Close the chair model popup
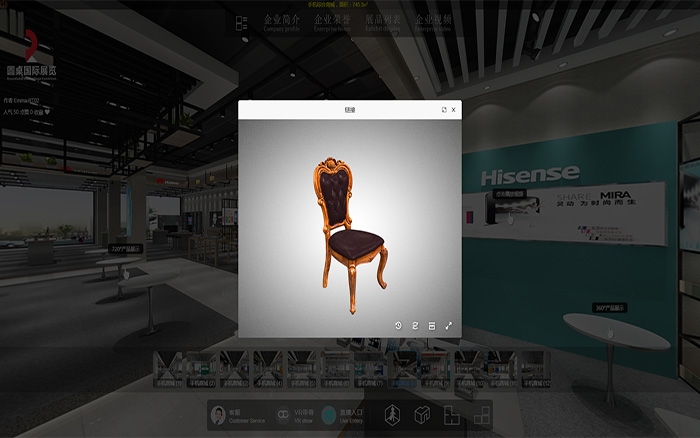Screen dimensions: 700x438 click(x=453, y=110)
